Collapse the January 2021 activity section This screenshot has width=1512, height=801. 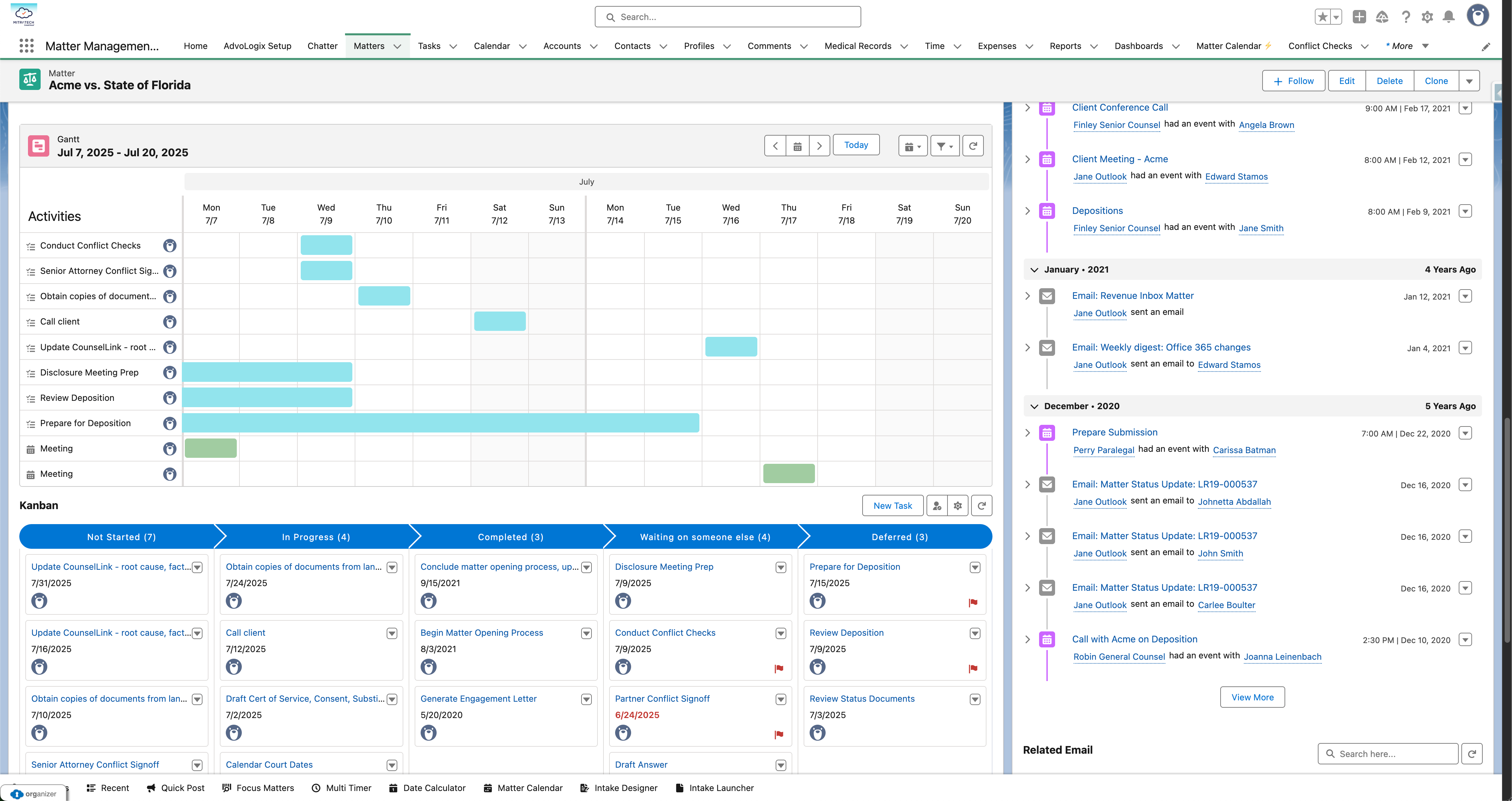point(1034,270)
